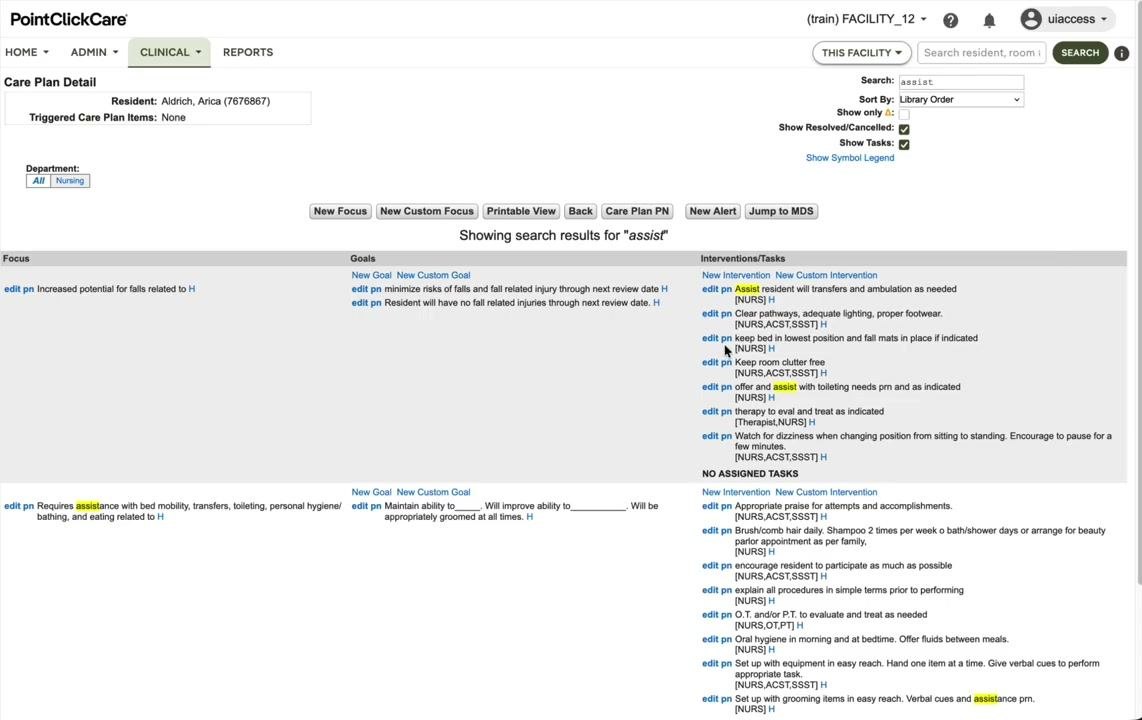1142x720 pixels.
Task: Open Printable View
Action: (x=521, y=211)
